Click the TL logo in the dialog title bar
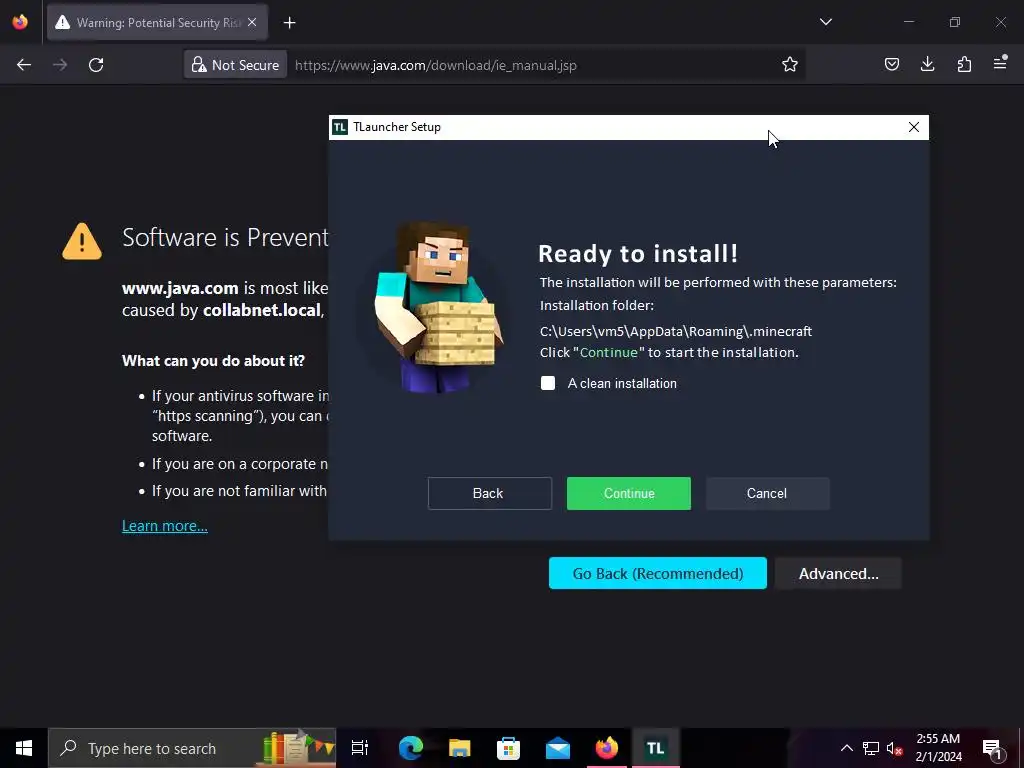 coord(340,127)
